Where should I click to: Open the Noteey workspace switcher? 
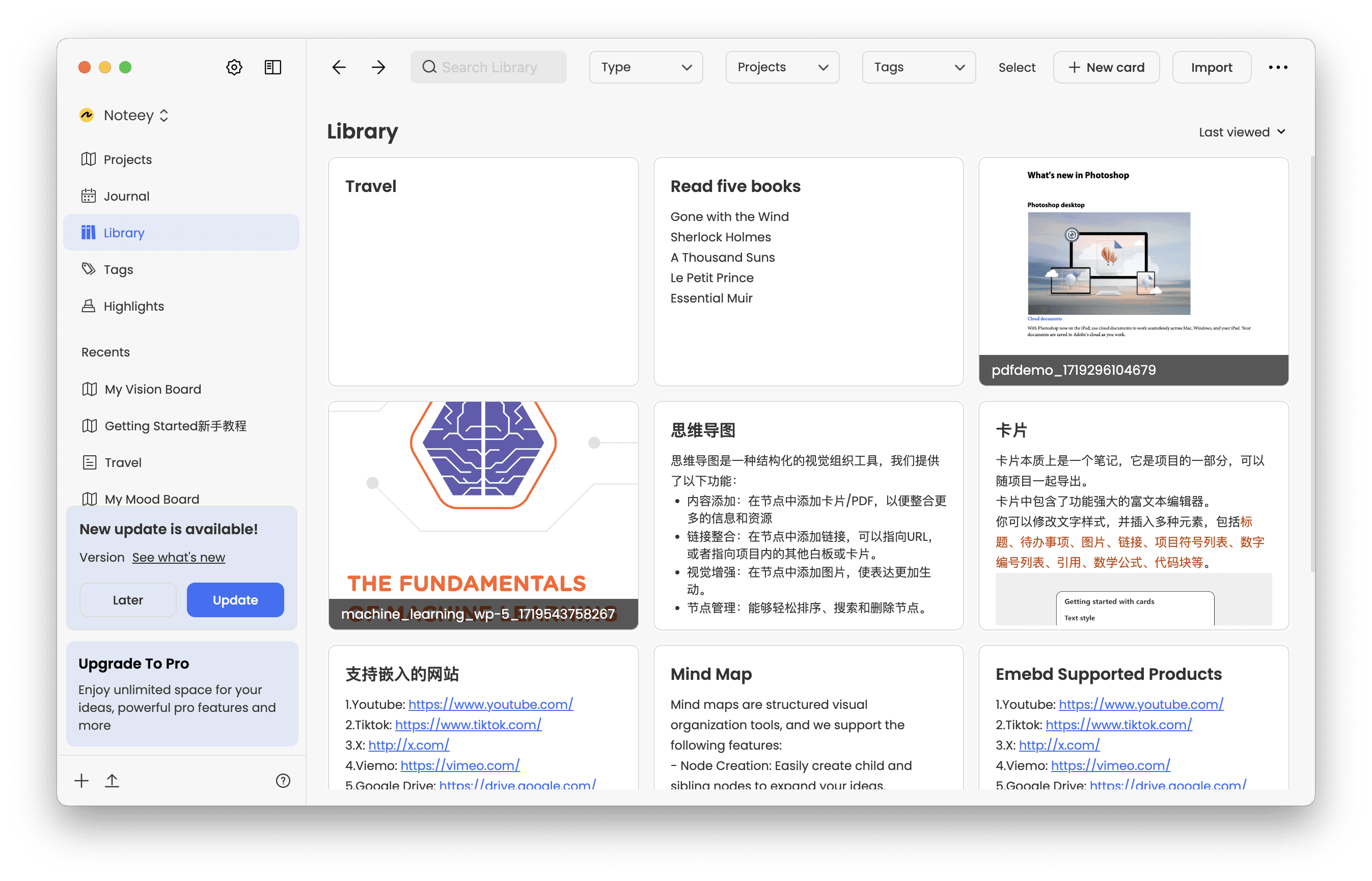[124, 115]
